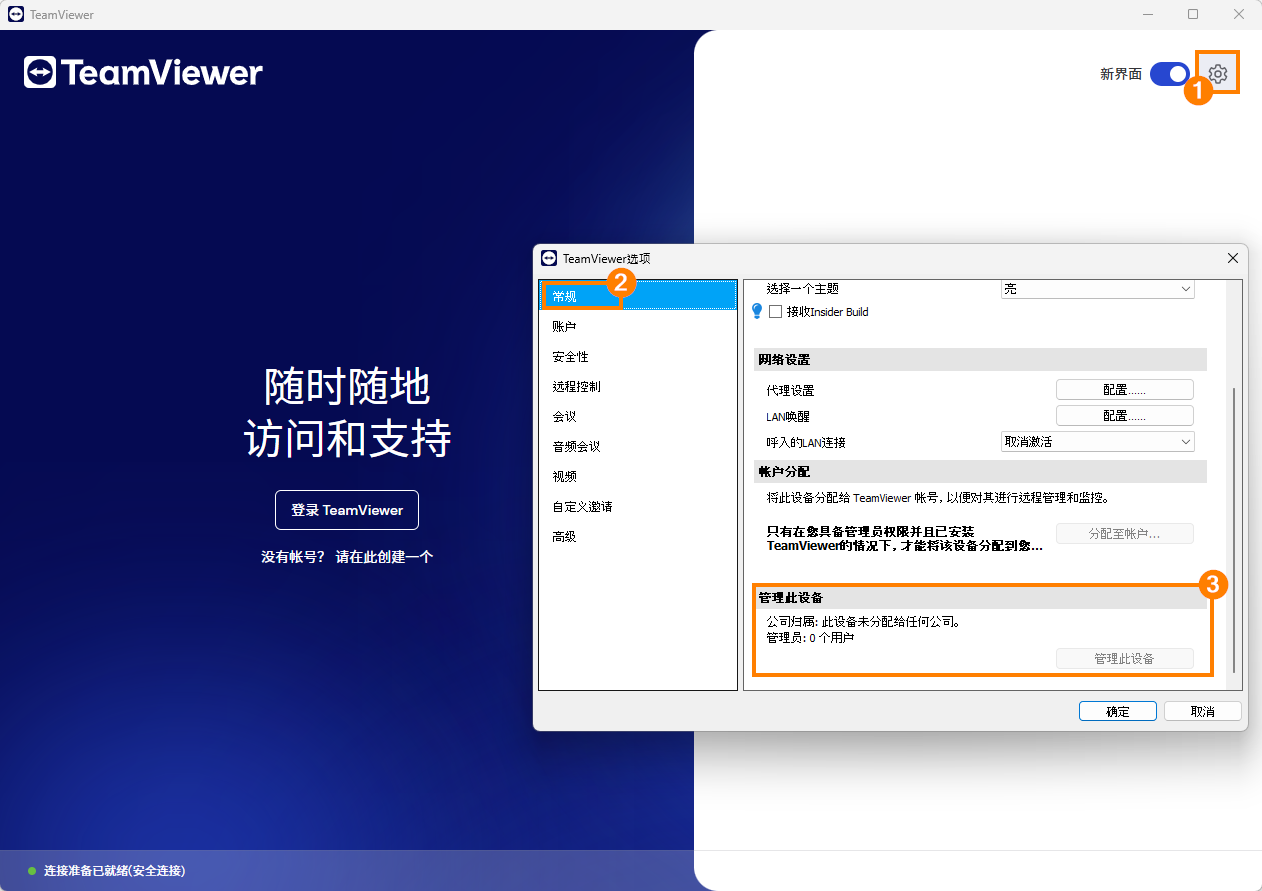Click the LAN唤醒 label
Screen dimensions: 1262x891
(788, 416)
